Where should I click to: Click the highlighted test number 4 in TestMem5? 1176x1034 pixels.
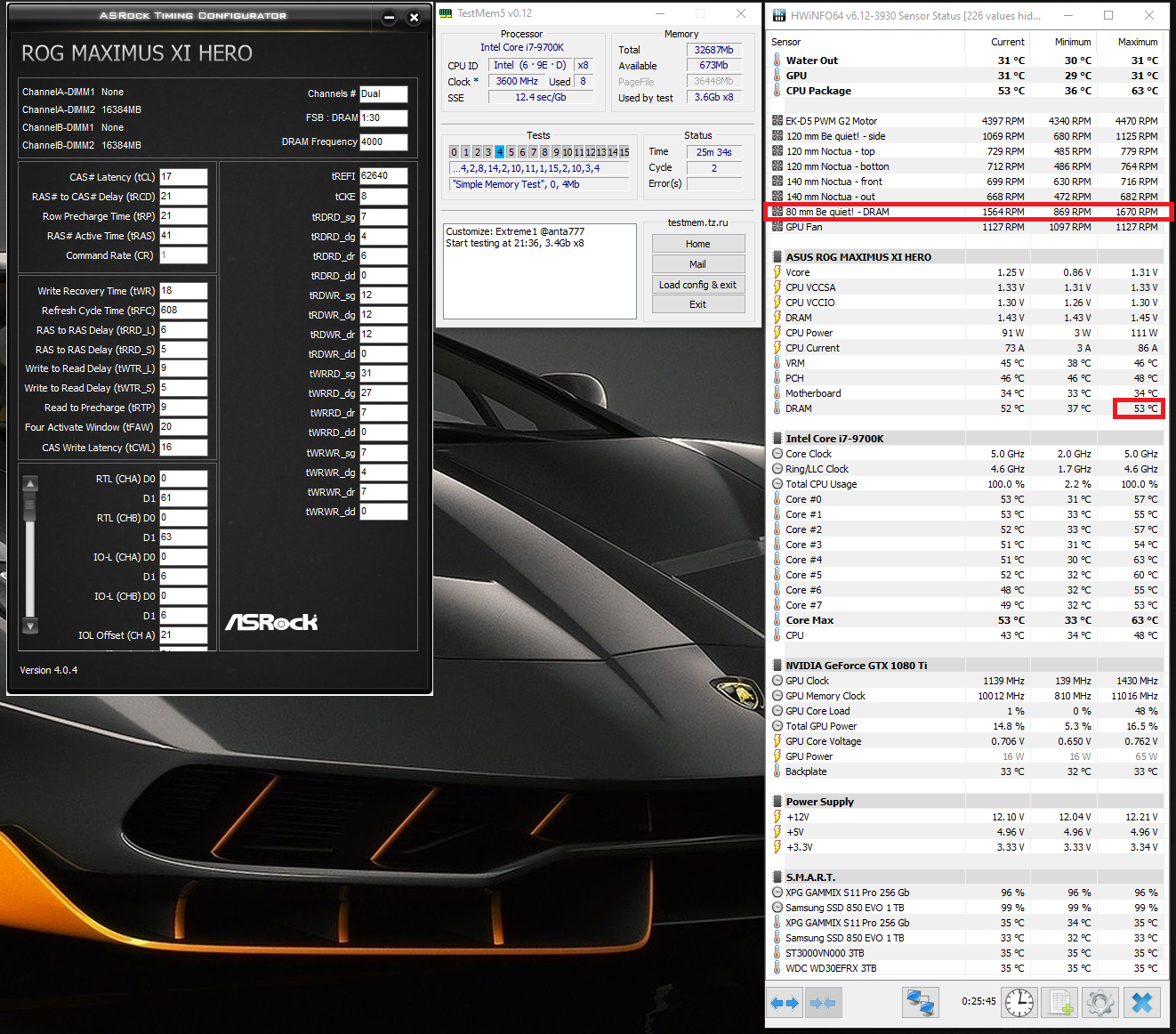[500, 152]
